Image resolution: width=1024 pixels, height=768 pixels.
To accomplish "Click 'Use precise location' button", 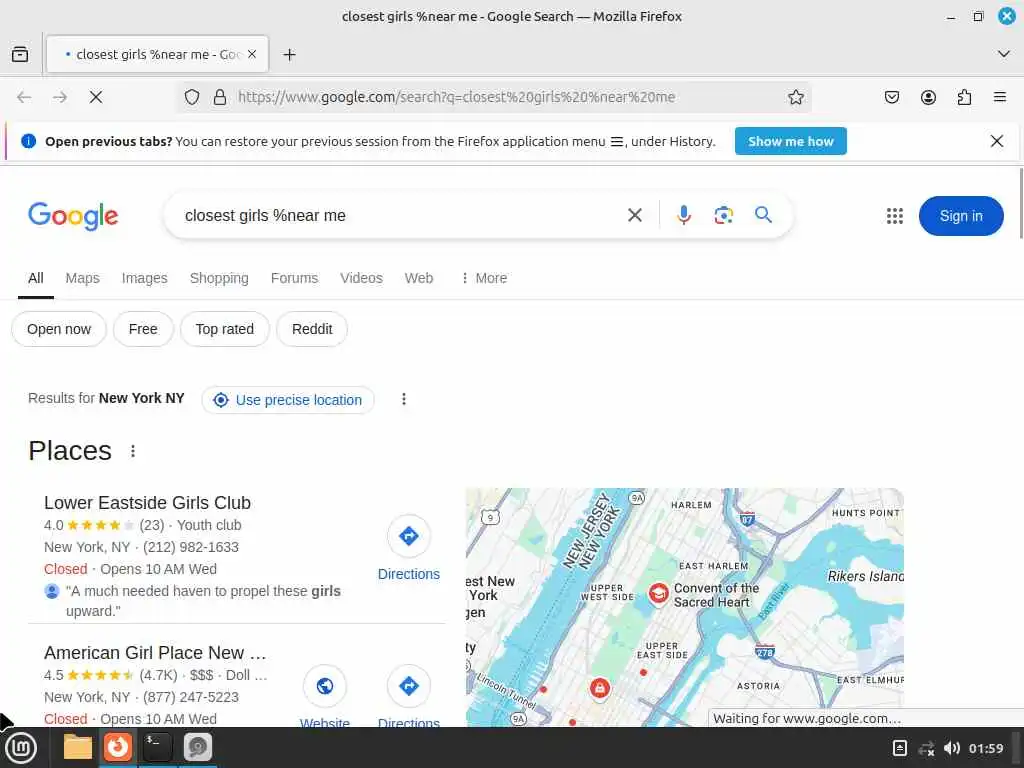I will [288, 400].
